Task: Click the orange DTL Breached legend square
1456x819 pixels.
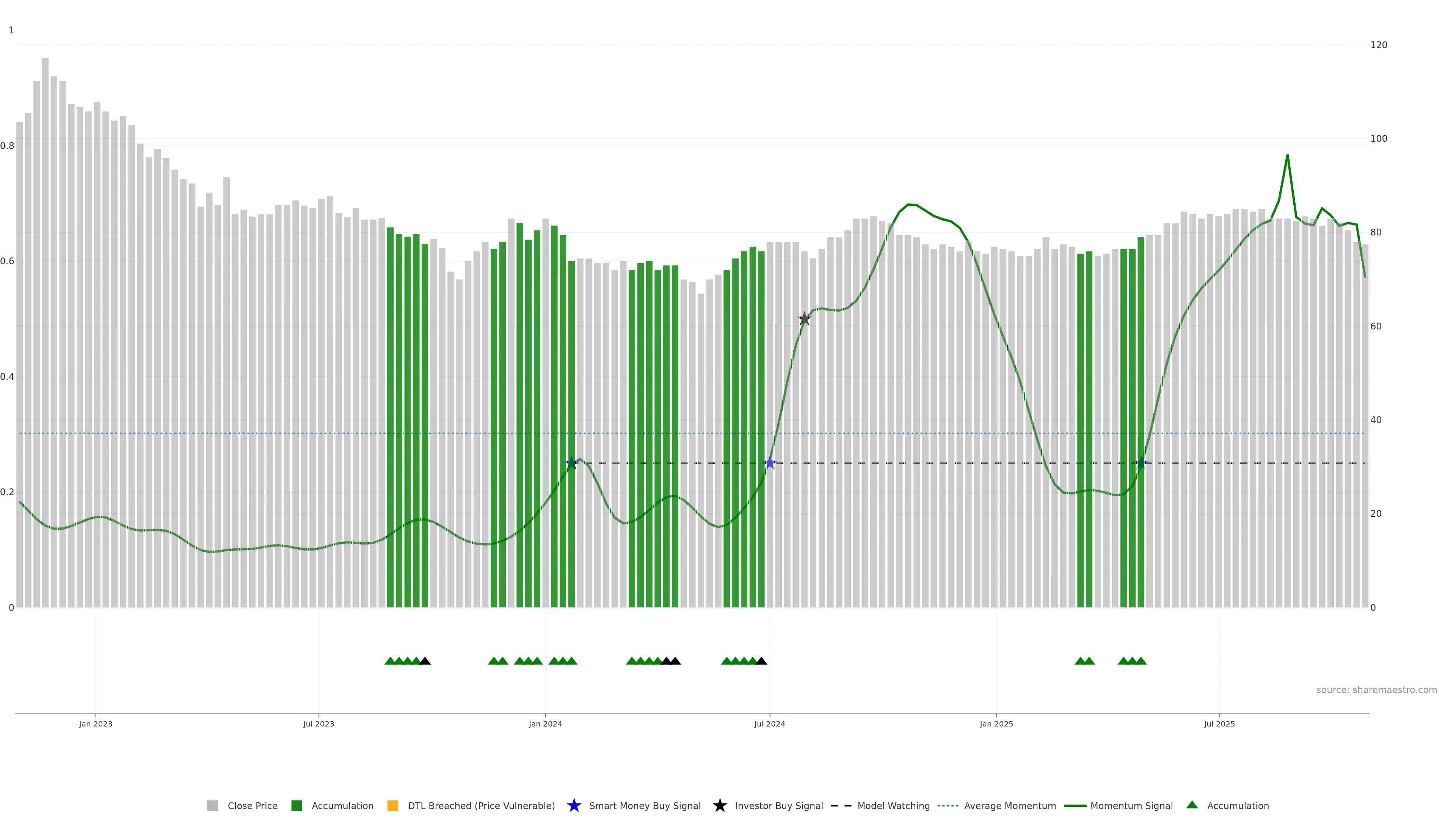Action: [393, 805]
